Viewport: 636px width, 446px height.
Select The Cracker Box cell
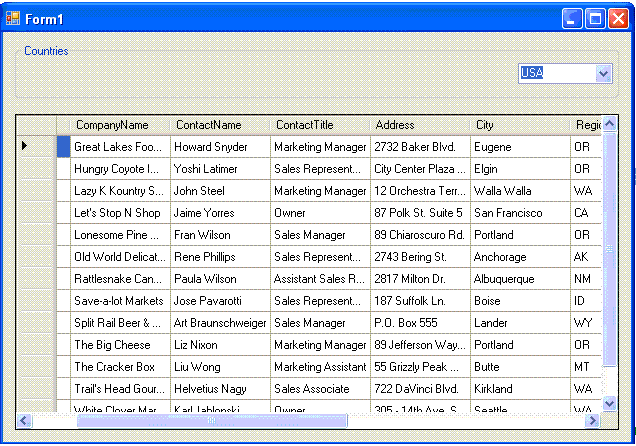[x=120, y=367]
